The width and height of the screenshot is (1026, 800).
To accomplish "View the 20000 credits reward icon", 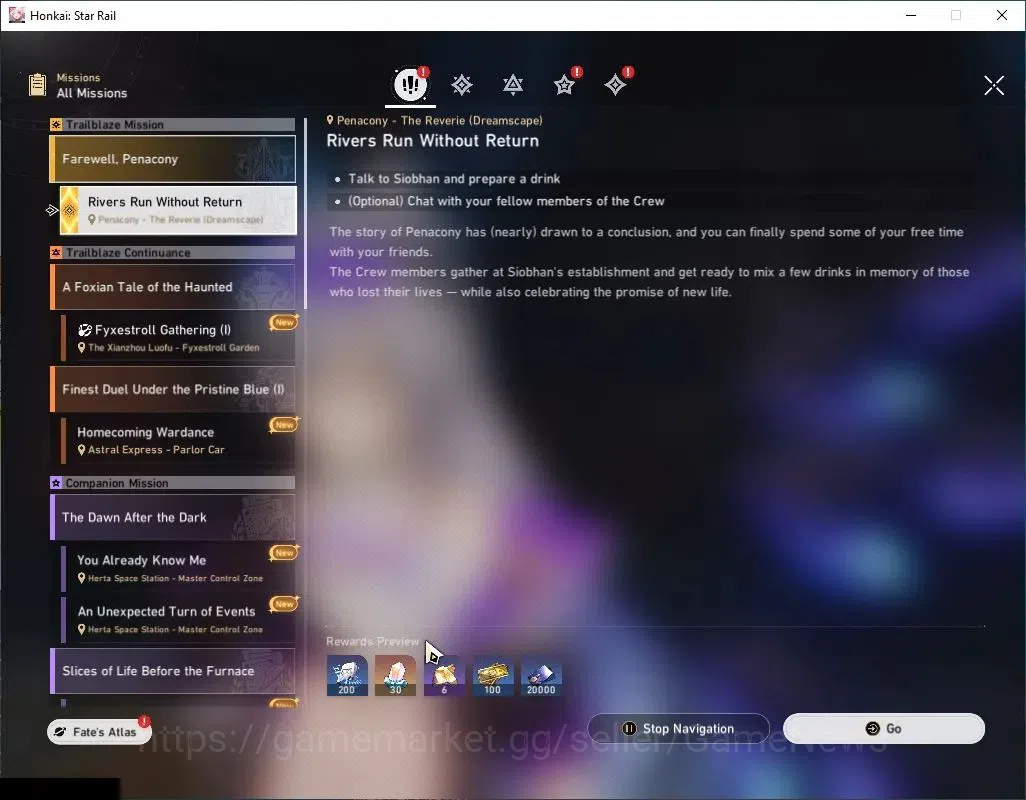I will pyautogui.click(x=541, y=676).
